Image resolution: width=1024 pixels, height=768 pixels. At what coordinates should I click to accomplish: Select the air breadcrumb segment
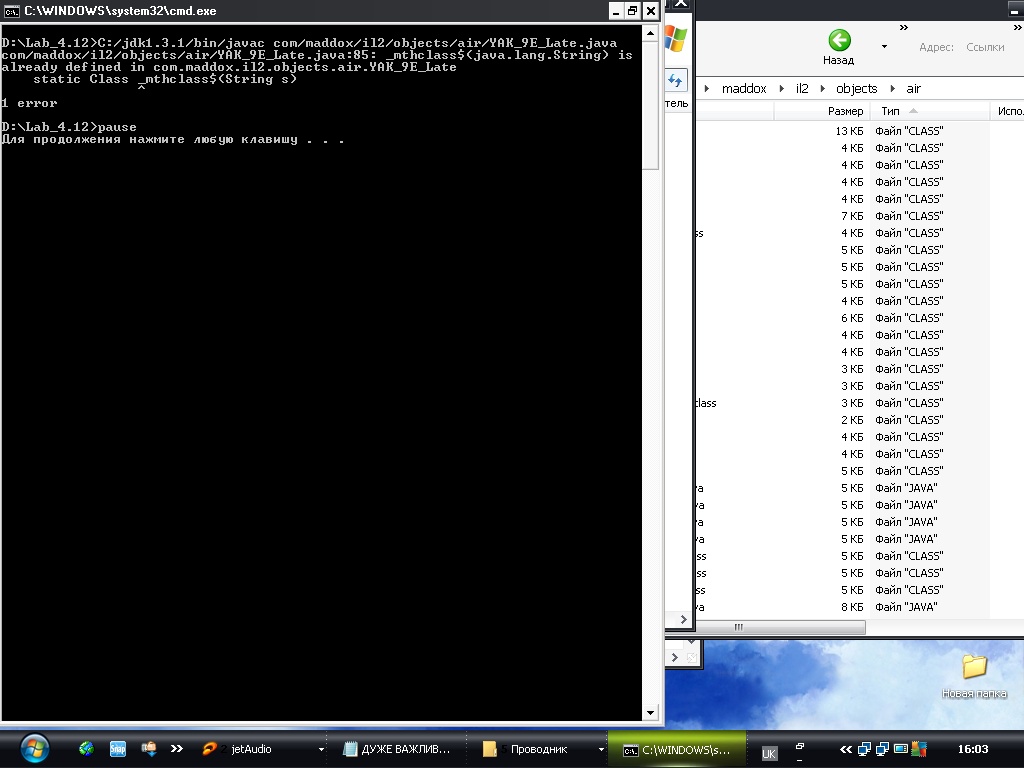(914, 89)
